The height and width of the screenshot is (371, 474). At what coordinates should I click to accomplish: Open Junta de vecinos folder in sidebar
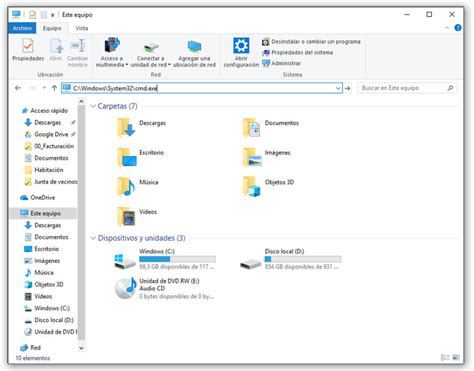click(x=51, y=182)
